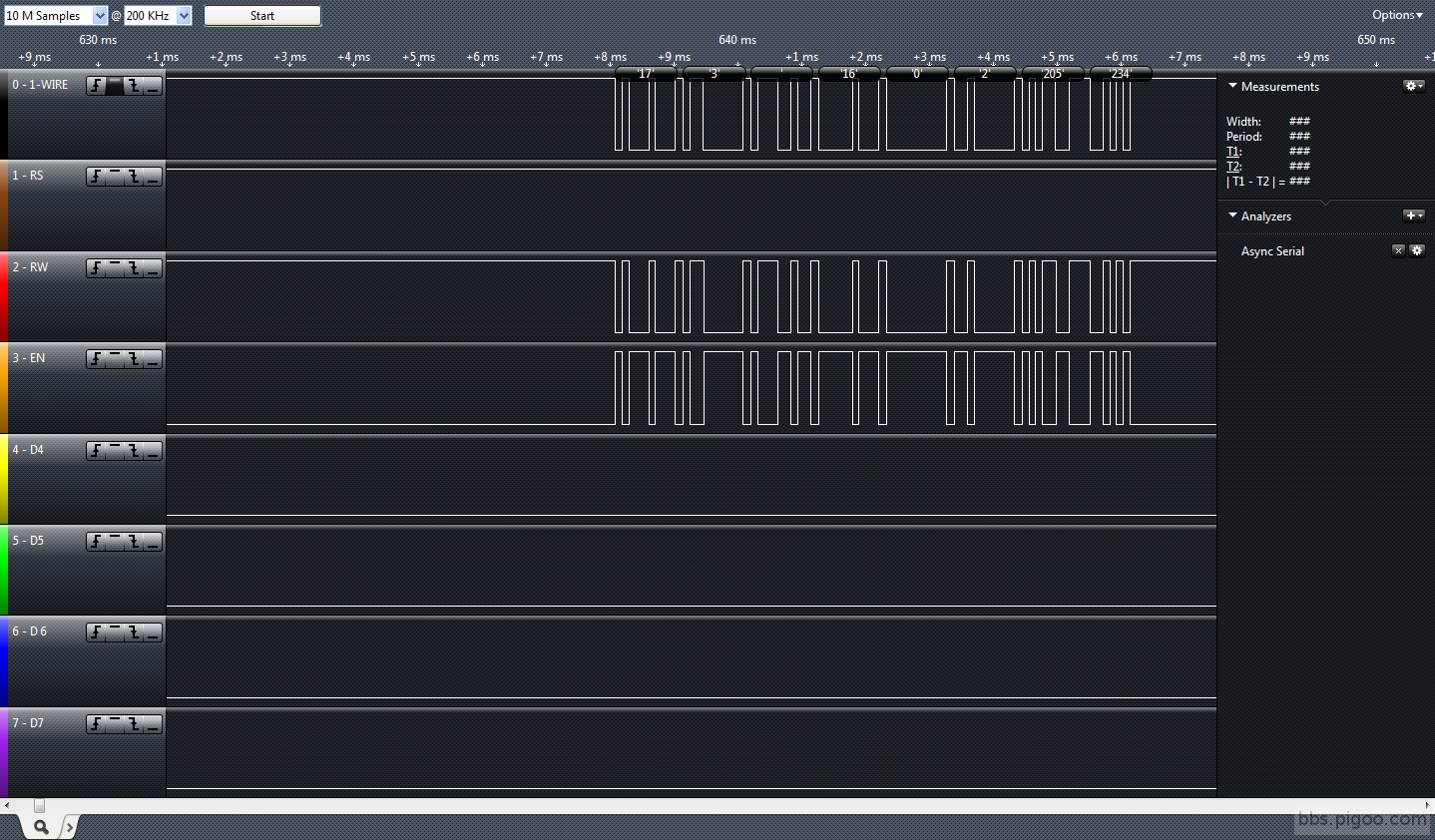Open Async Serial analyzer settings gear

click(1417, 251)
